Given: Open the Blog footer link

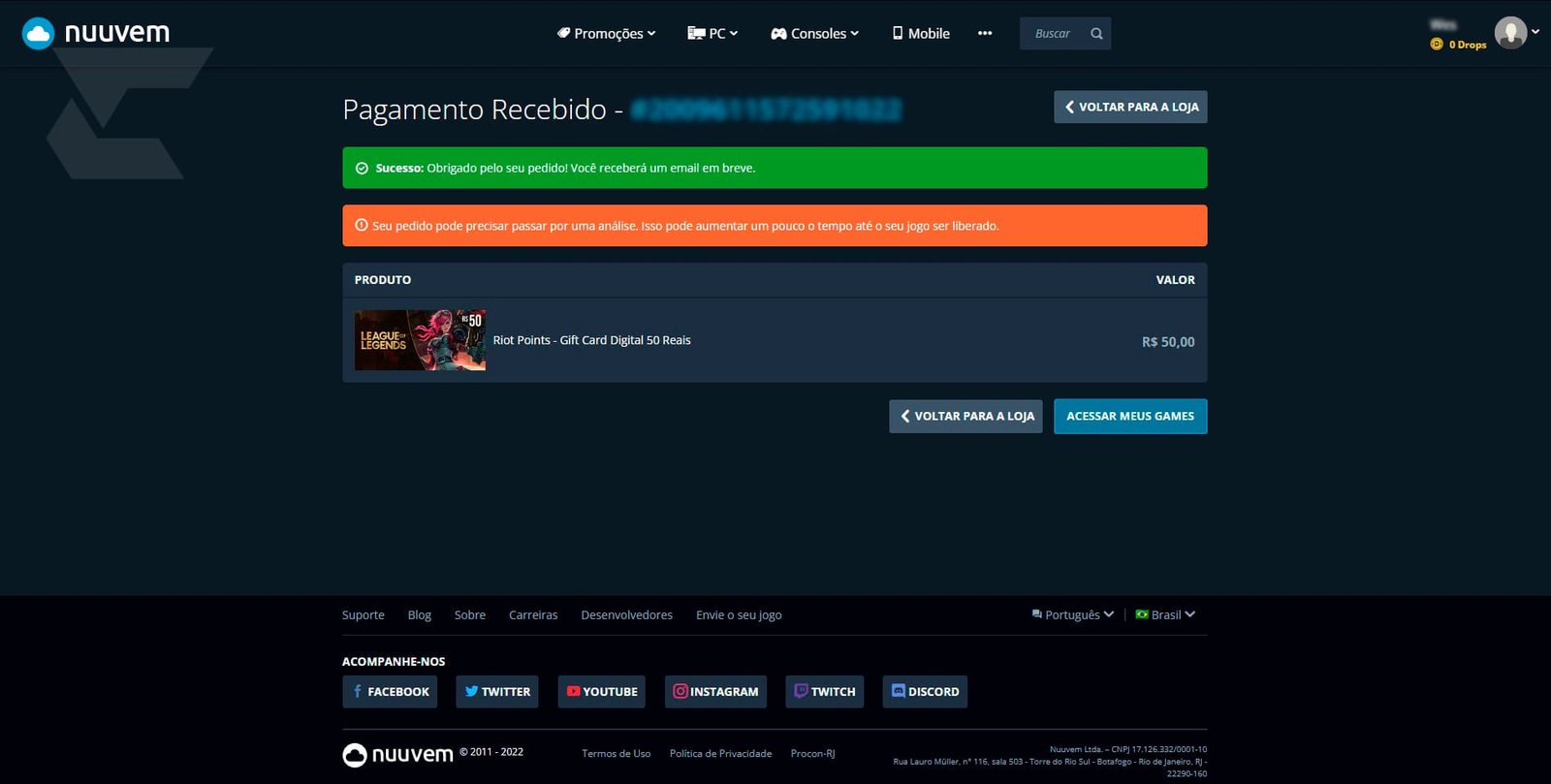Looking at the screenshot, I should (420, 614).
